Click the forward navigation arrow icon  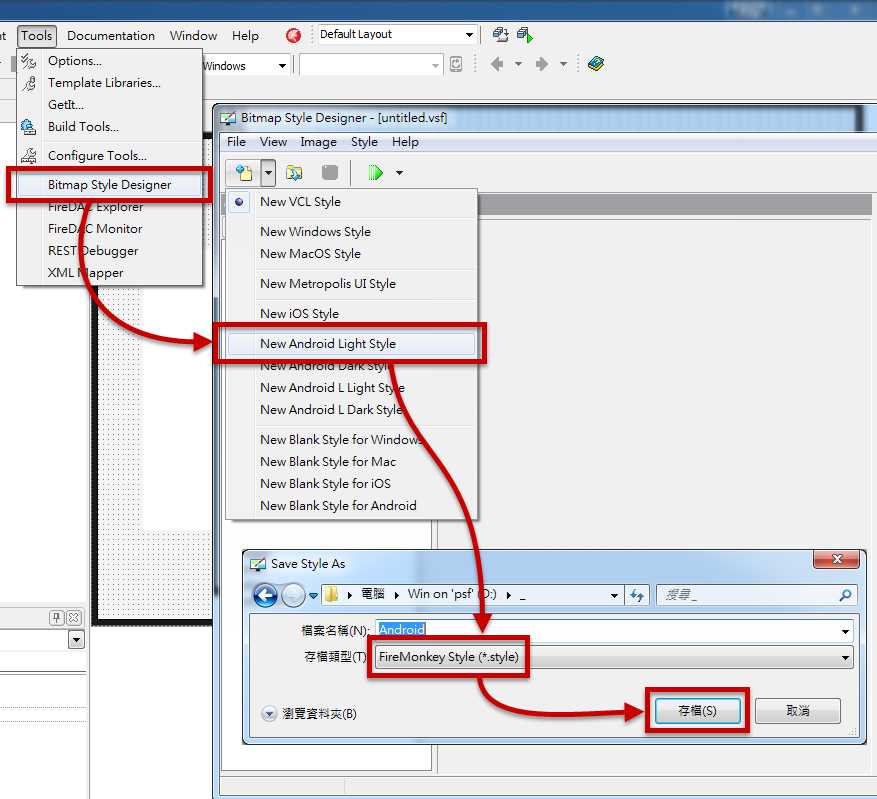point(542,64)
